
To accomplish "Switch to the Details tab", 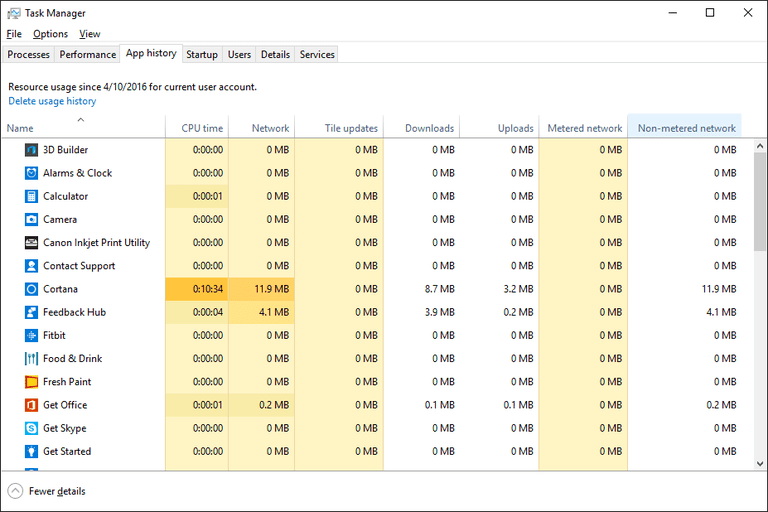I will (x=275, y=54).
